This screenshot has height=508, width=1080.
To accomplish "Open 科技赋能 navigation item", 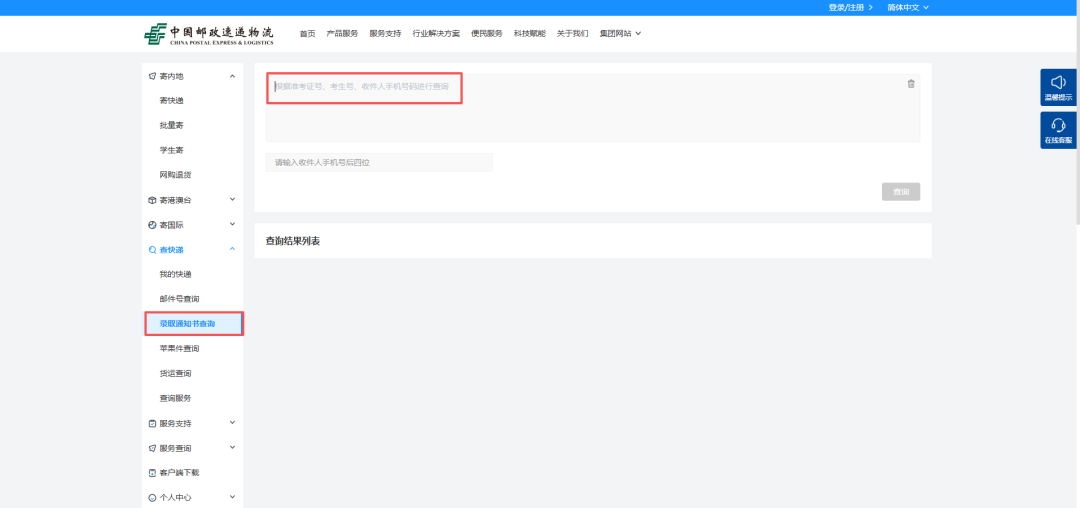I will [530, 34].
